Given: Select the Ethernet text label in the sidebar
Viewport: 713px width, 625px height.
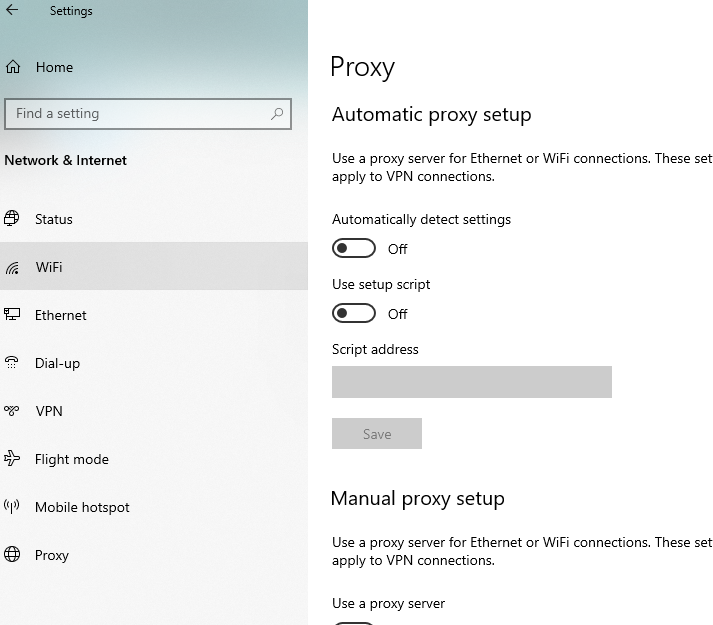Looking at the screenshot, I should [61, 315].
